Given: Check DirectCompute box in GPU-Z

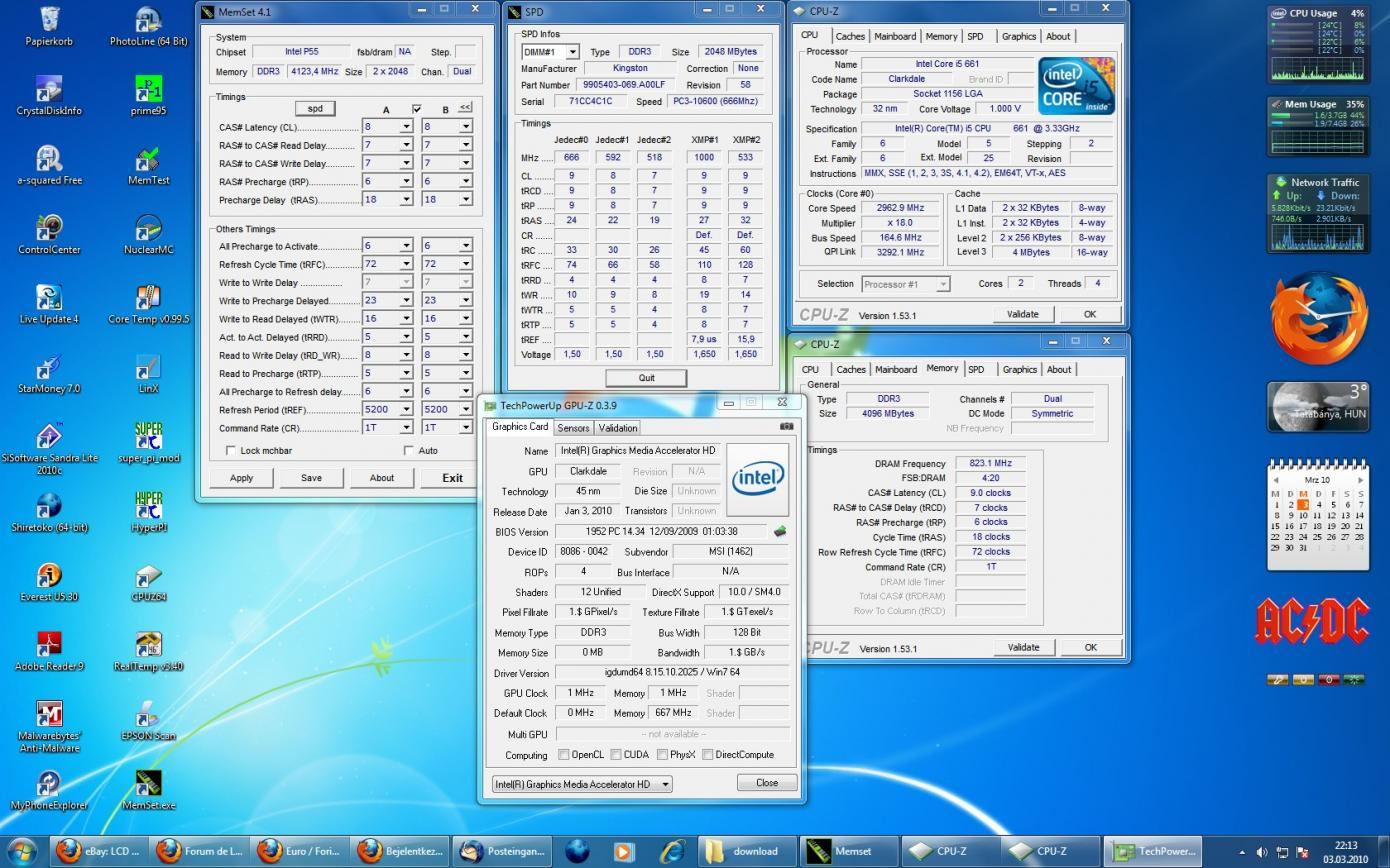Looking at the screenshot, I should click(x=708, y=755).
